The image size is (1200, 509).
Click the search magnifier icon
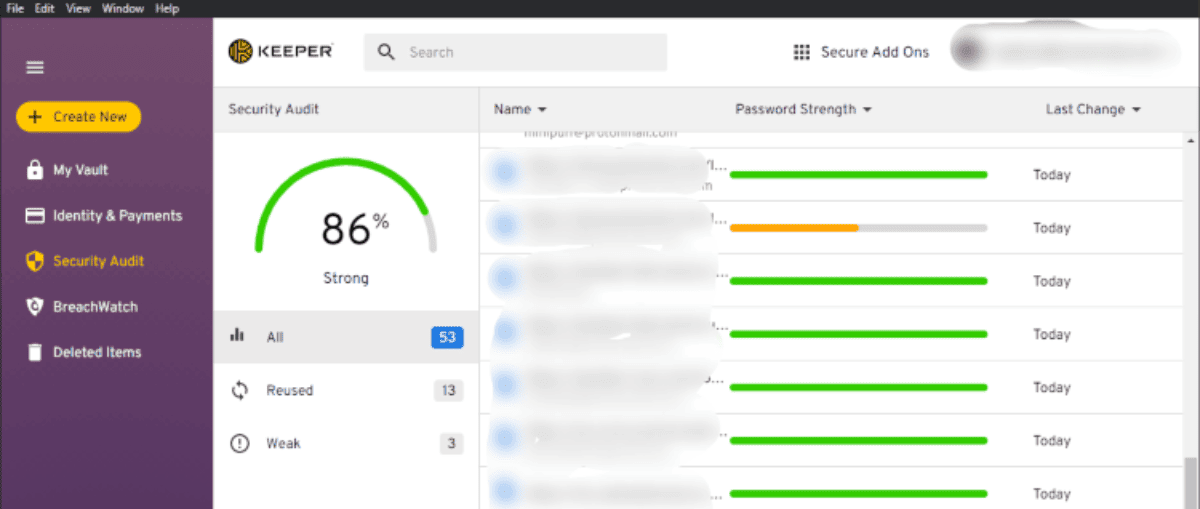pyautogui.click(x=387, y=52)
